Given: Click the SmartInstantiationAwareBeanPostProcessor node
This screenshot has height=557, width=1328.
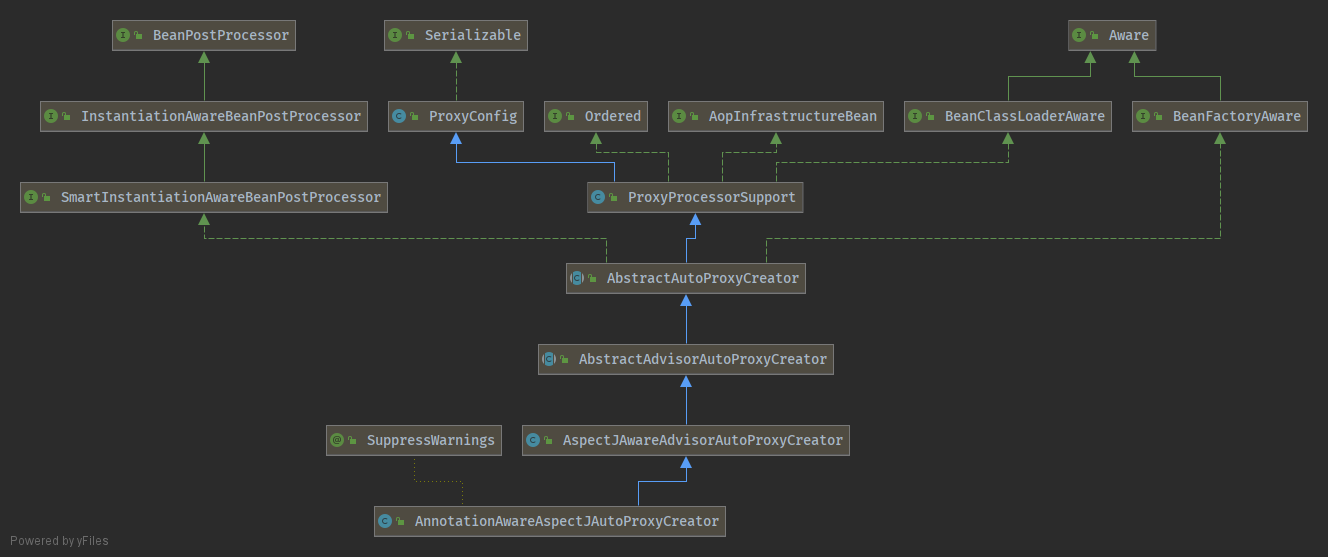Looking at the screenshot, I should click(x=204, y=197).
